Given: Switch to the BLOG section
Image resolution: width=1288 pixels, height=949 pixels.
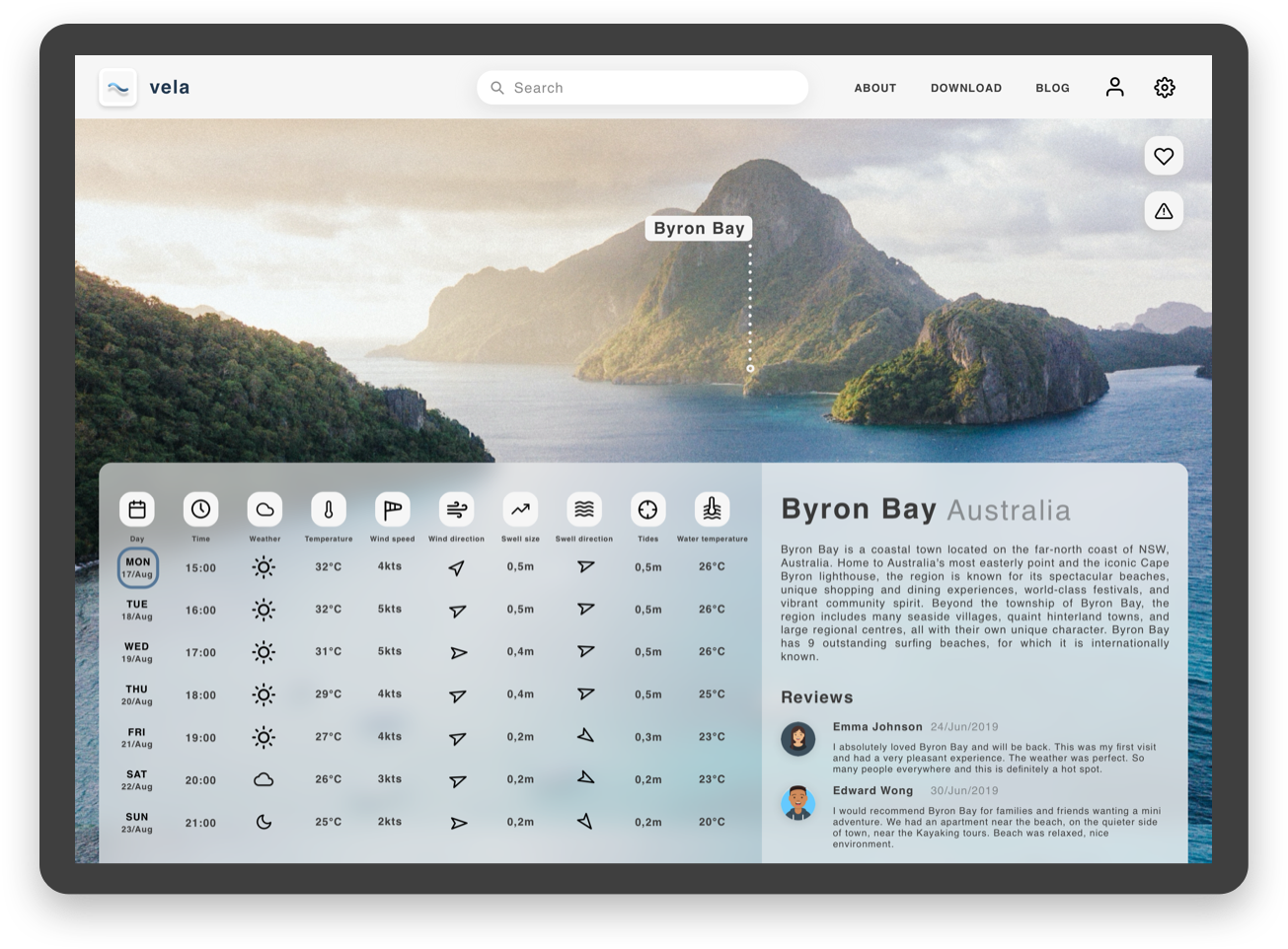Looking at the screenshot, I should 1052,88.
